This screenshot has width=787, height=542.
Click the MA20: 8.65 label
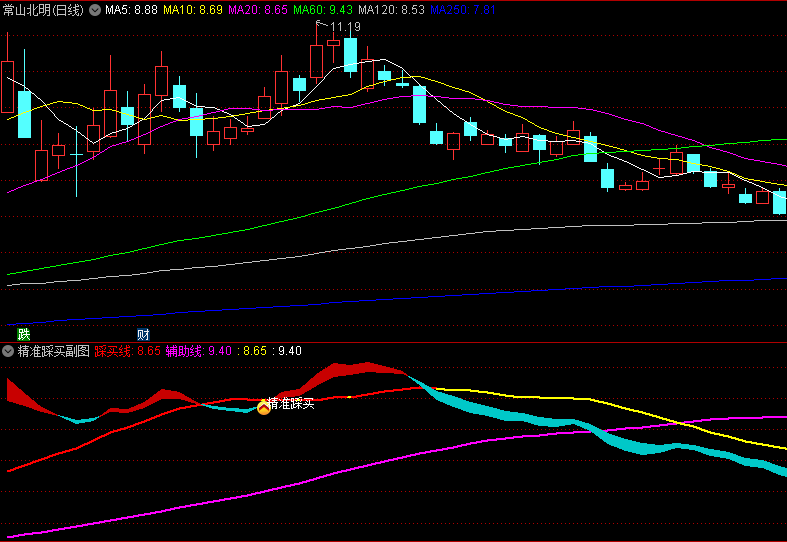coord(258,10)
